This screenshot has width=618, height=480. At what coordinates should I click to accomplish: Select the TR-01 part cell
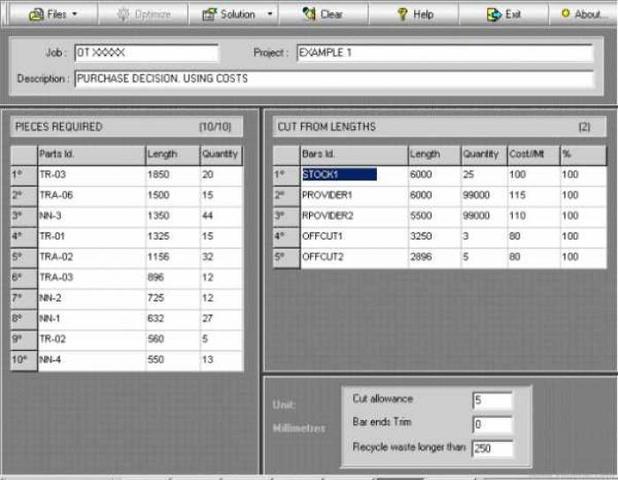pos(91,236)
